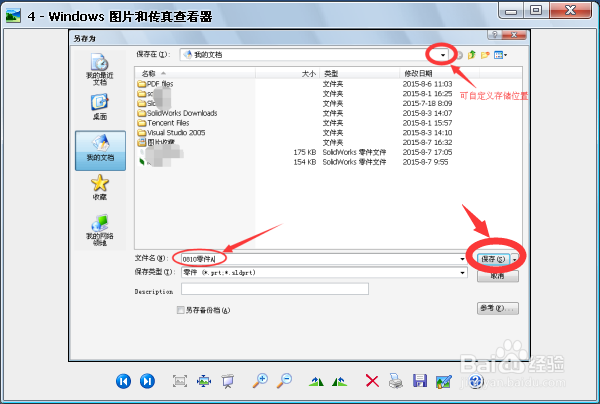Open image for editing icon
Image resolution: width=600 pixels, height=404 pixels.
tap(444, 381)
